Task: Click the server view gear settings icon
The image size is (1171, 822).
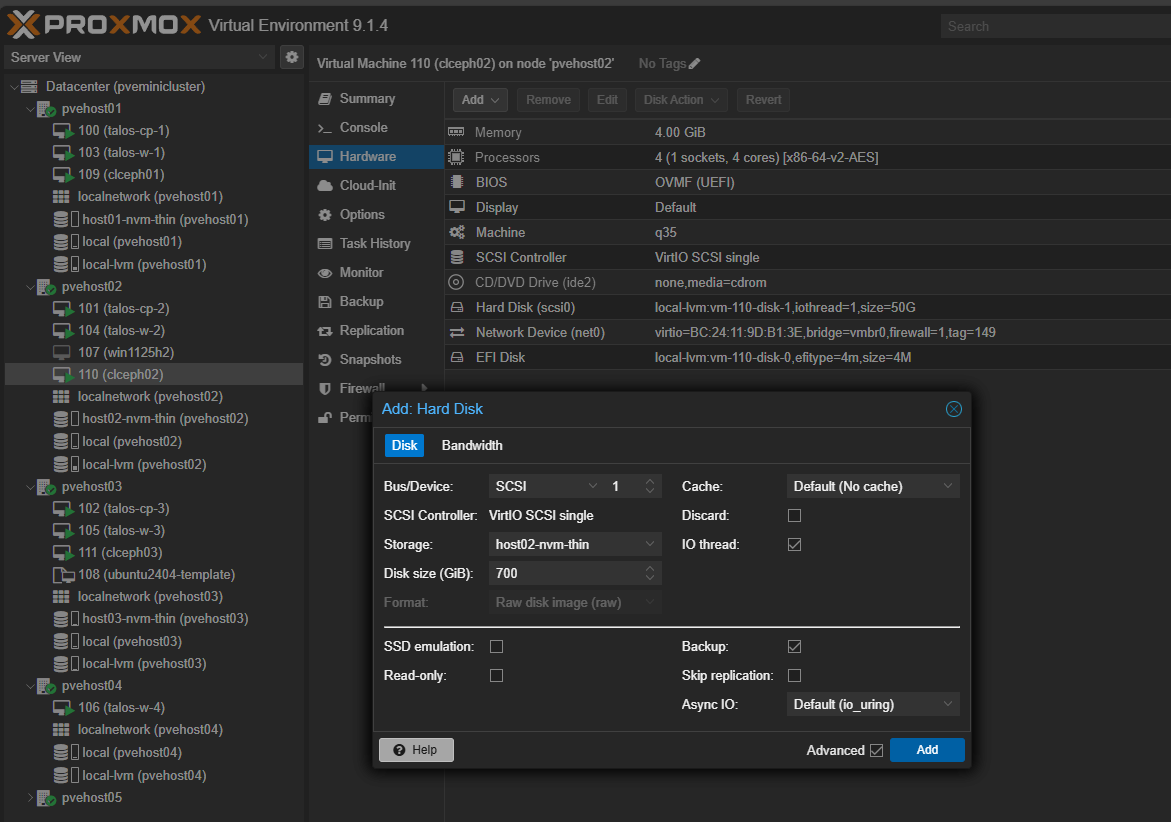Action: (x=291, y=57)
